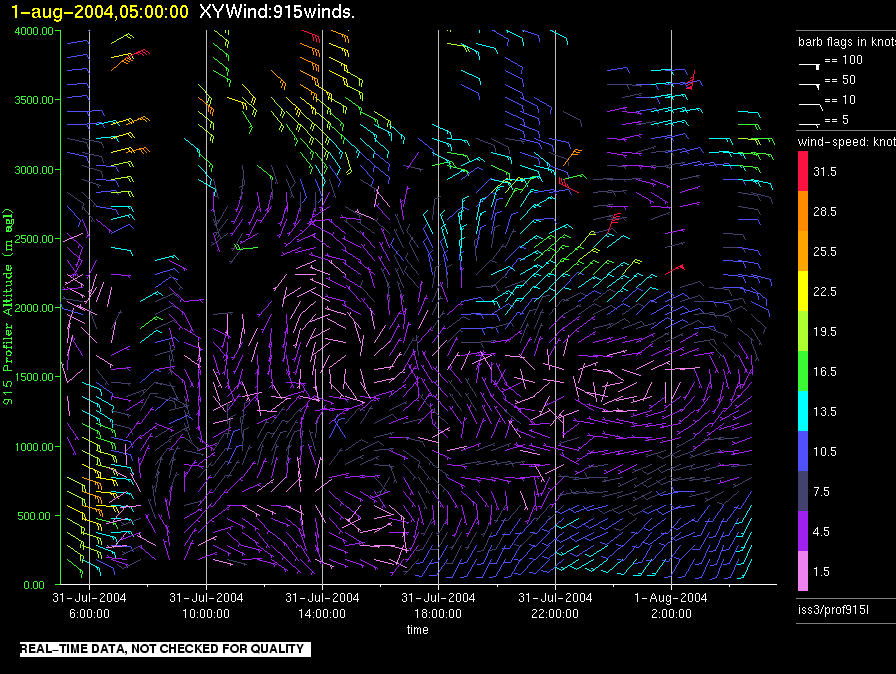Click the 22.5 knots yellow swatch
Screen dimensions: 896x674
point(803,291)
